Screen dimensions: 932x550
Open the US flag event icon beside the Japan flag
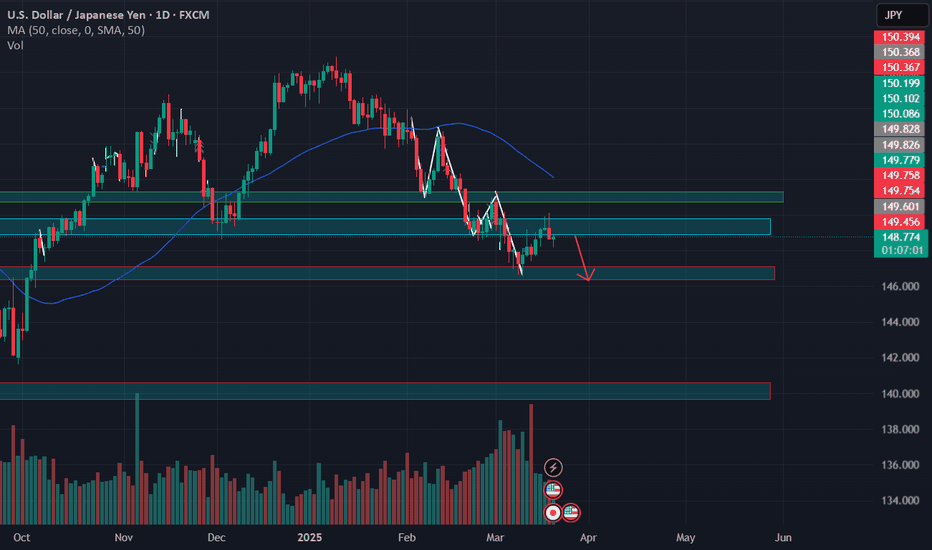point(571,512)
